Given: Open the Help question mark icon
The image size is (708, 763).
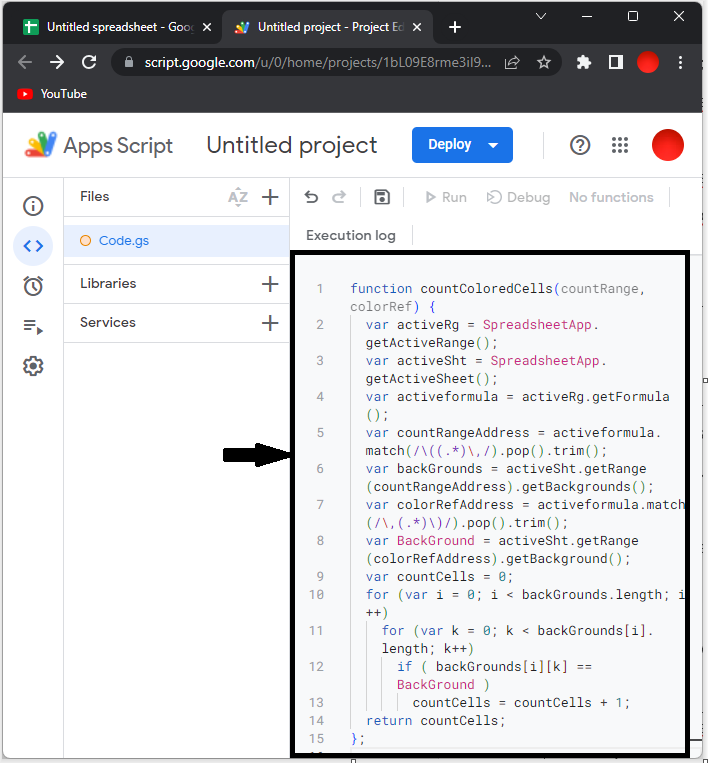Looking at the screenshot, I should coord(580,145).
